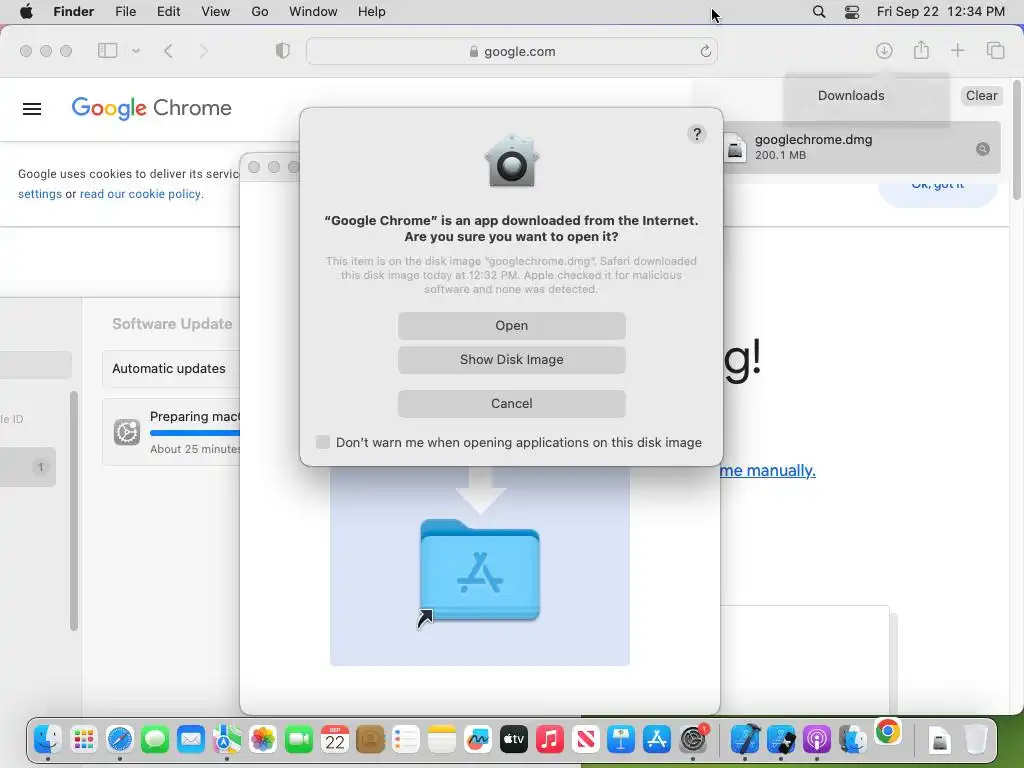Open Safari privacy report shield icon
The image size is (1024, 768).
point(283,50)
